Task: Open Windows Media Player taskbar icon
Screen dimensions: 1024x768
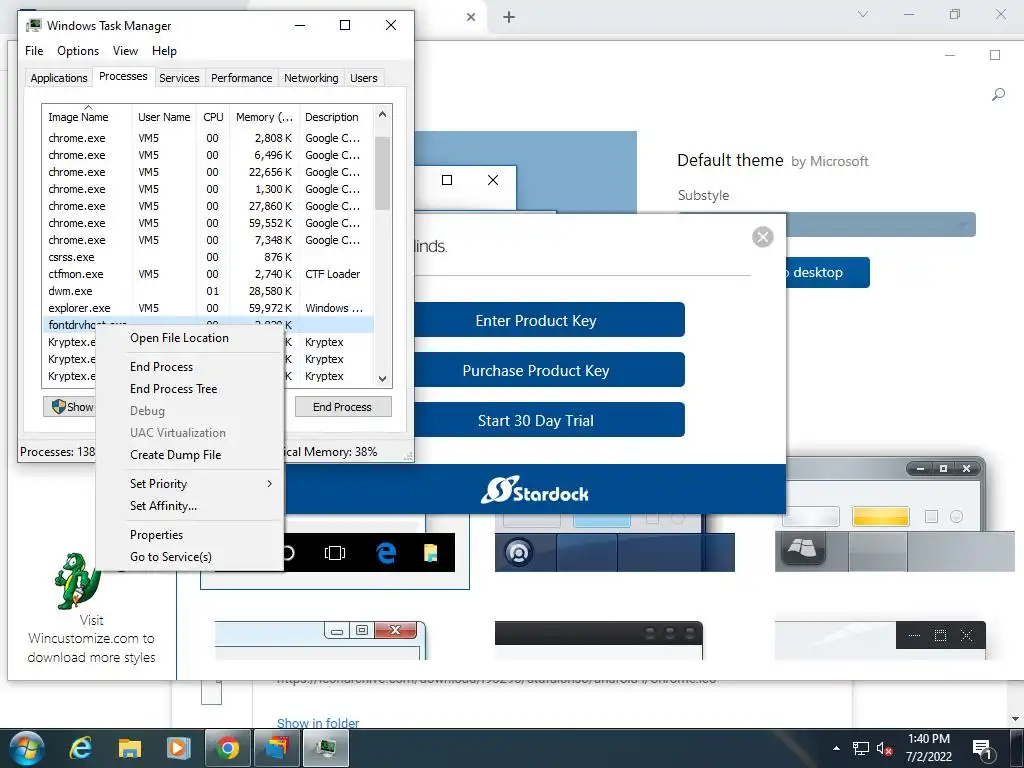Action: pos(178,748)
